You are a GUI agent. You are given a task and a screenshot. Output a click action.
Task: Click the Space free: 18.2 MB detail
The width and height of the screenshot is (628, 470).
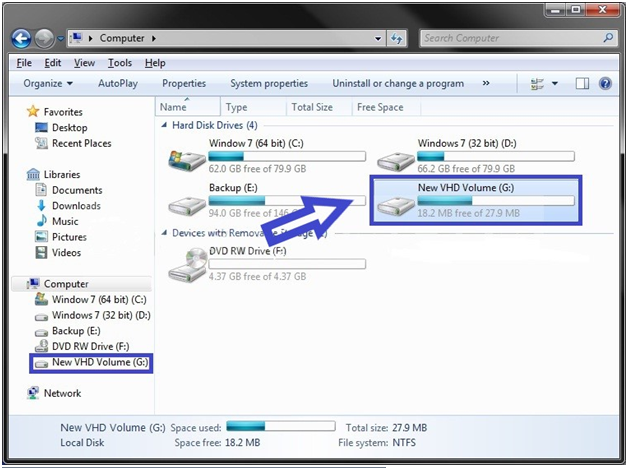click(x=217, y=443)
